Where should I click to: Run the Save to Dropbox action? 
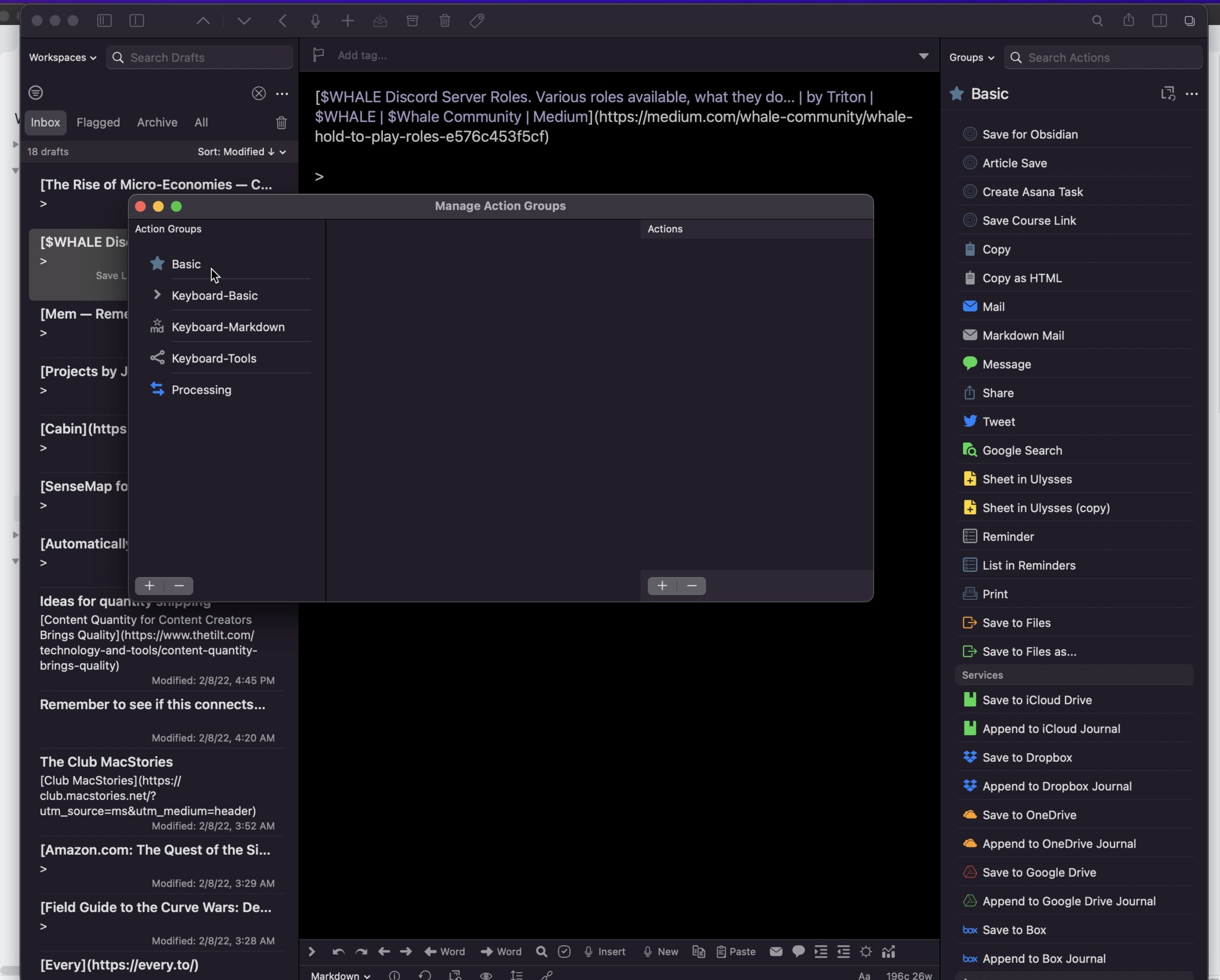click(x=1075, y=758)
